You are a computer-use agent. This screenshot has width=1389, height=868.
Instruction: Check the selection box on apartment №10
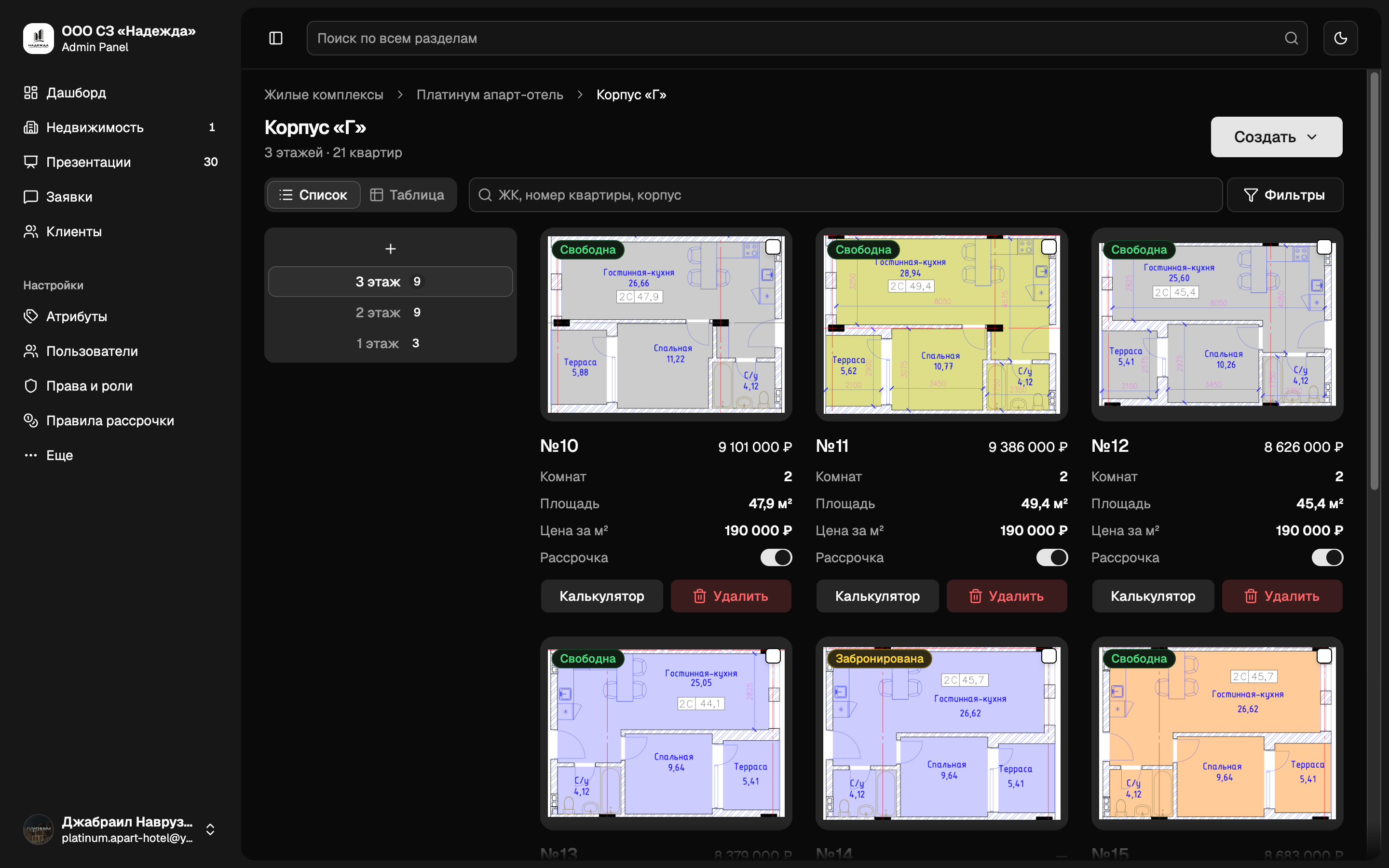point(773,247)
